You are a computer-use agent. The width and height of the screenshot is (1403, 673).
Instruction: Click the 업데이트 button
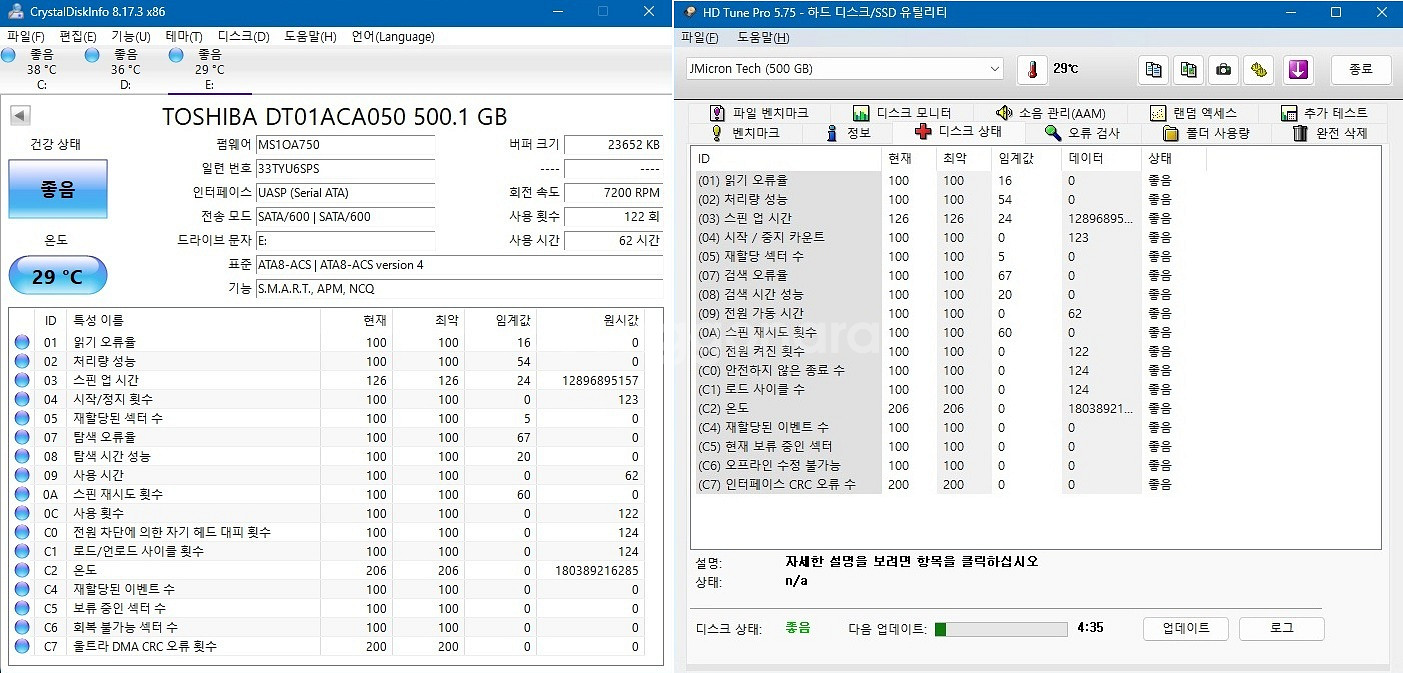point(1186,628)
